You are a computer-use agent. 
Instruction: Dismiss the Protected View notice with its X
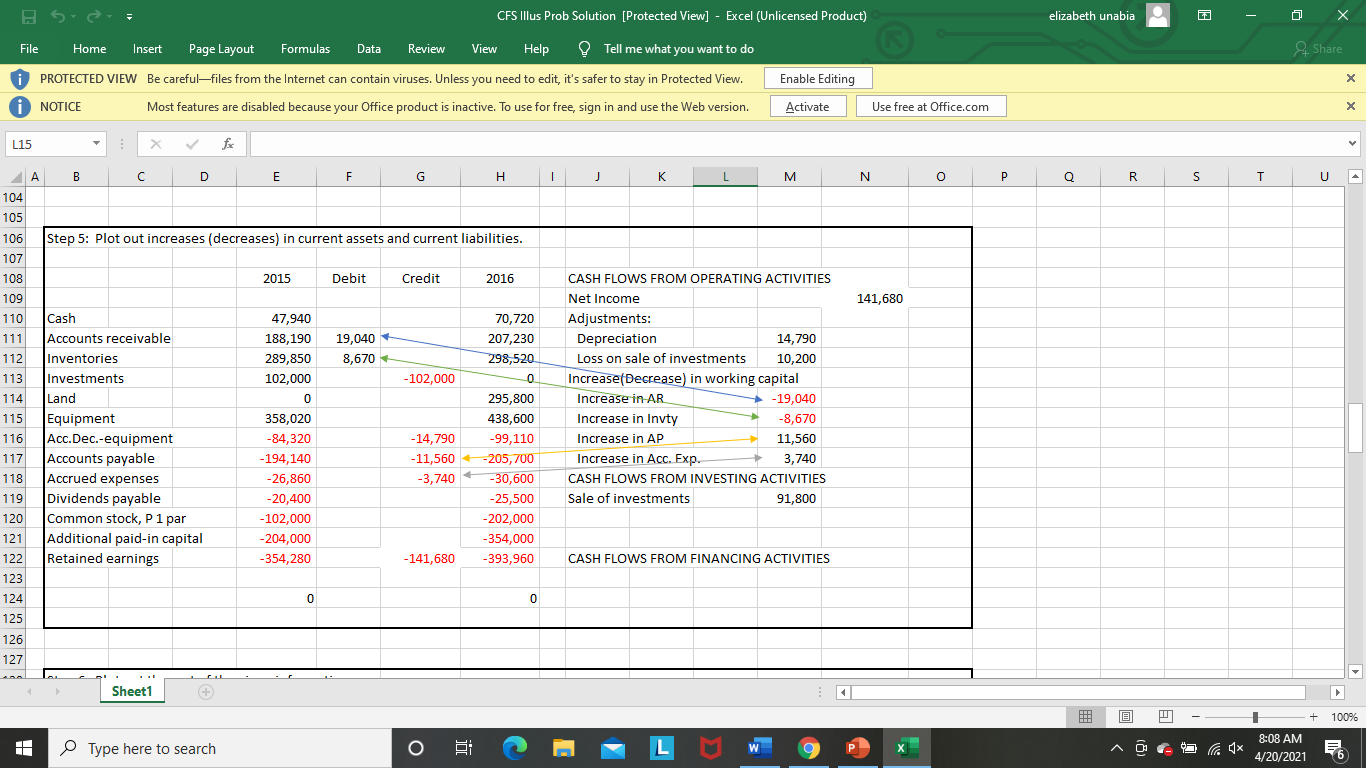point(1350,78)
